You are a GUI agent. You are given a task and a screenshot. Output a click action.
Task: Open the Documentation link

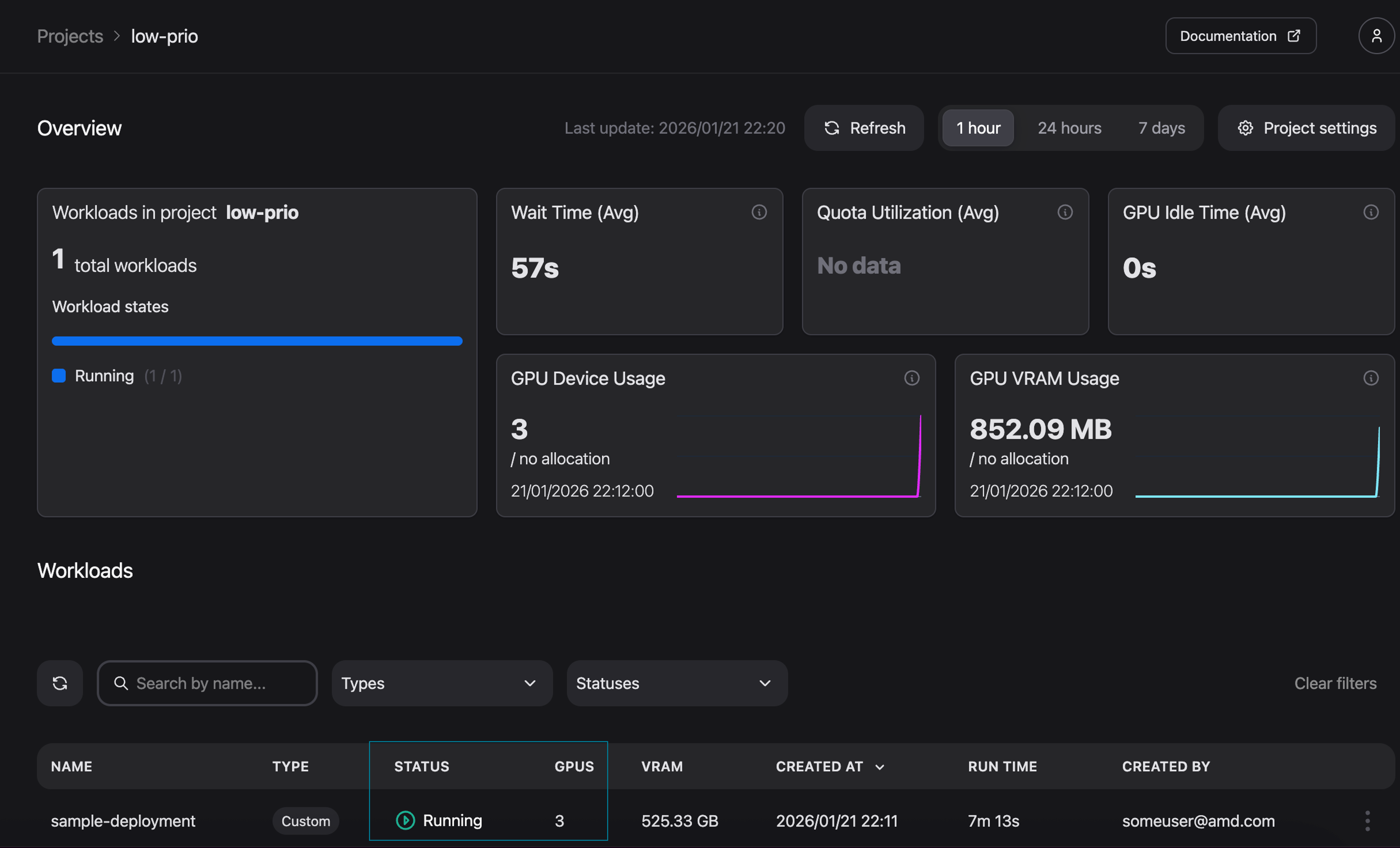click(1240, 36)
